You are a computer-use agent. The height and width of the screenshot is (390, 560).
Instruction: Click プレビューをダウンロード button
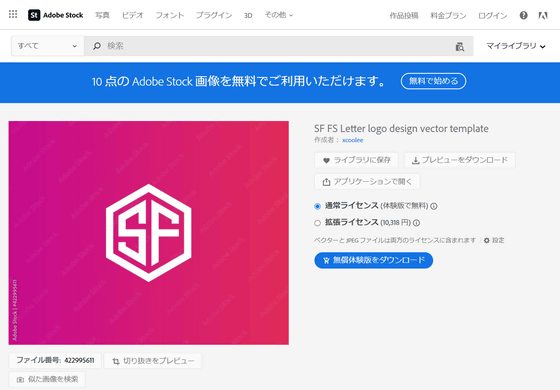tap(460, 160)
